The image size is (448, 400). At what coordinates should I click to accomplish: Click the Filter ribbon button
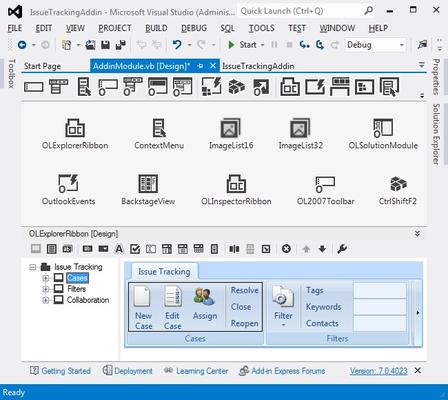[x=283, y=306]
